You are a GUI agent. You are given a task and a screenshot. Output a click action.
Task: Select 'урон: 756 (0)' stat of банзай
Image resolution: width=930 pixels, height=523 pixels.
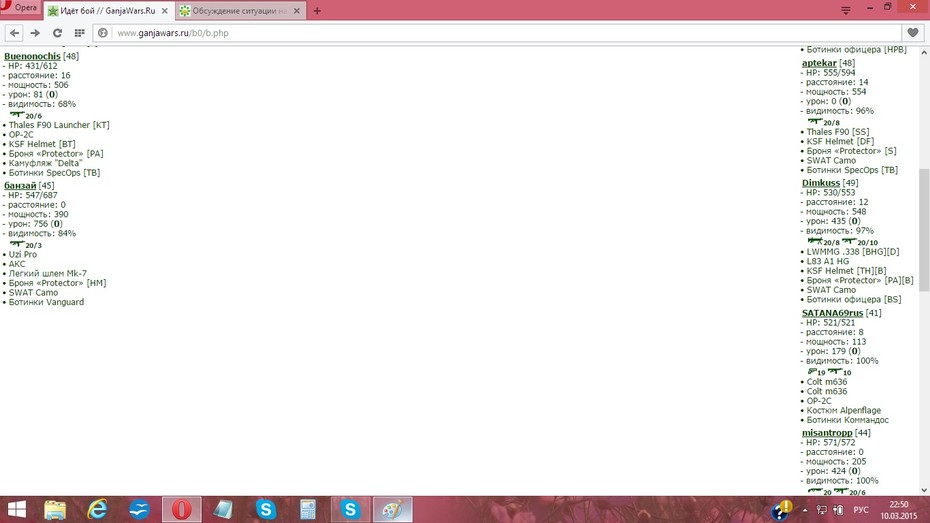[x=35, y=224]
